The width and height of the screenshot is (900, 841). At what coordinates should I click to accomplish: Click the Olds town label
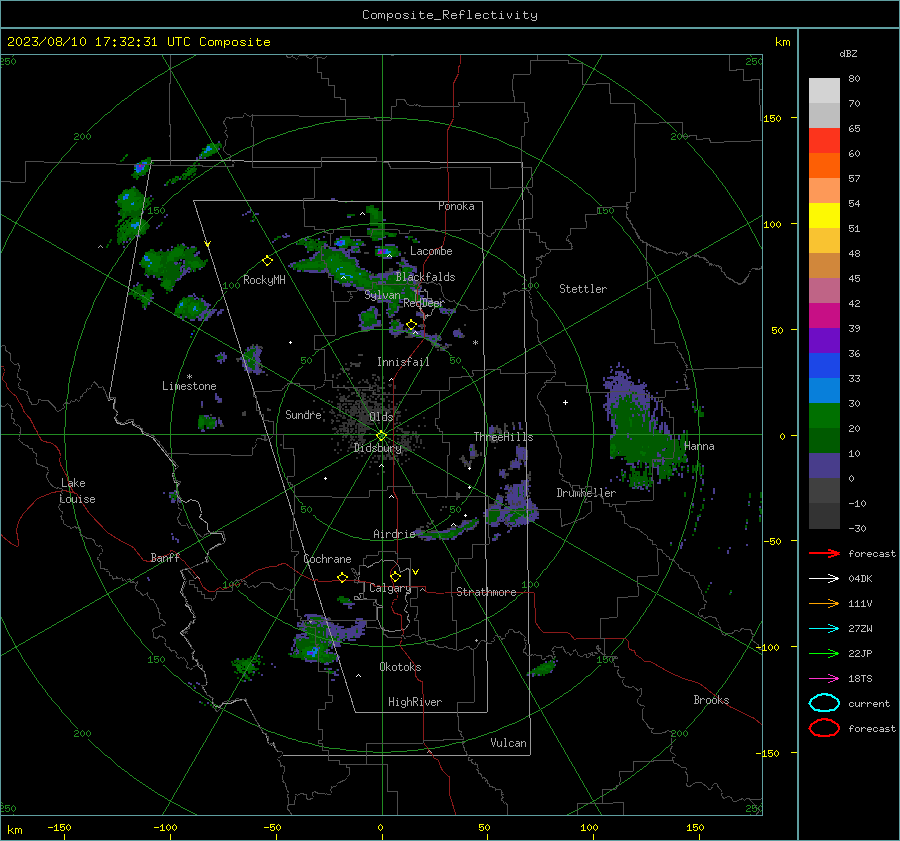coord(381,417)
